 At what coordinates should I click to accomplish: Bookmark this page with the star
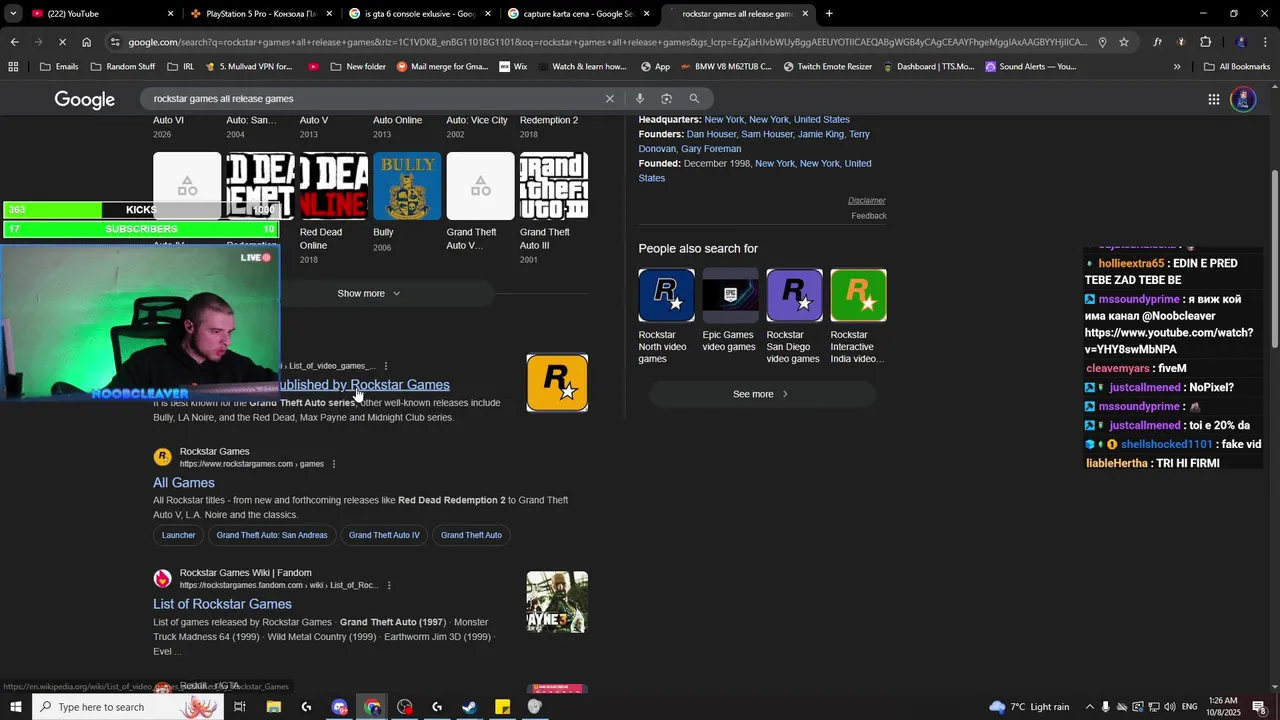1124,42
